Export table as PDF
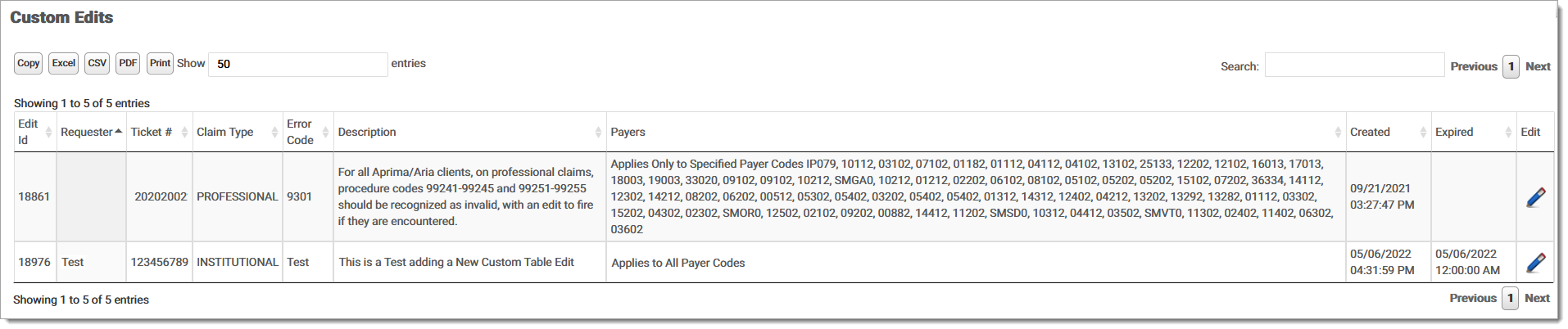Image resolution: width=1568 pixels, height=329 pixels. pos(128,64)
